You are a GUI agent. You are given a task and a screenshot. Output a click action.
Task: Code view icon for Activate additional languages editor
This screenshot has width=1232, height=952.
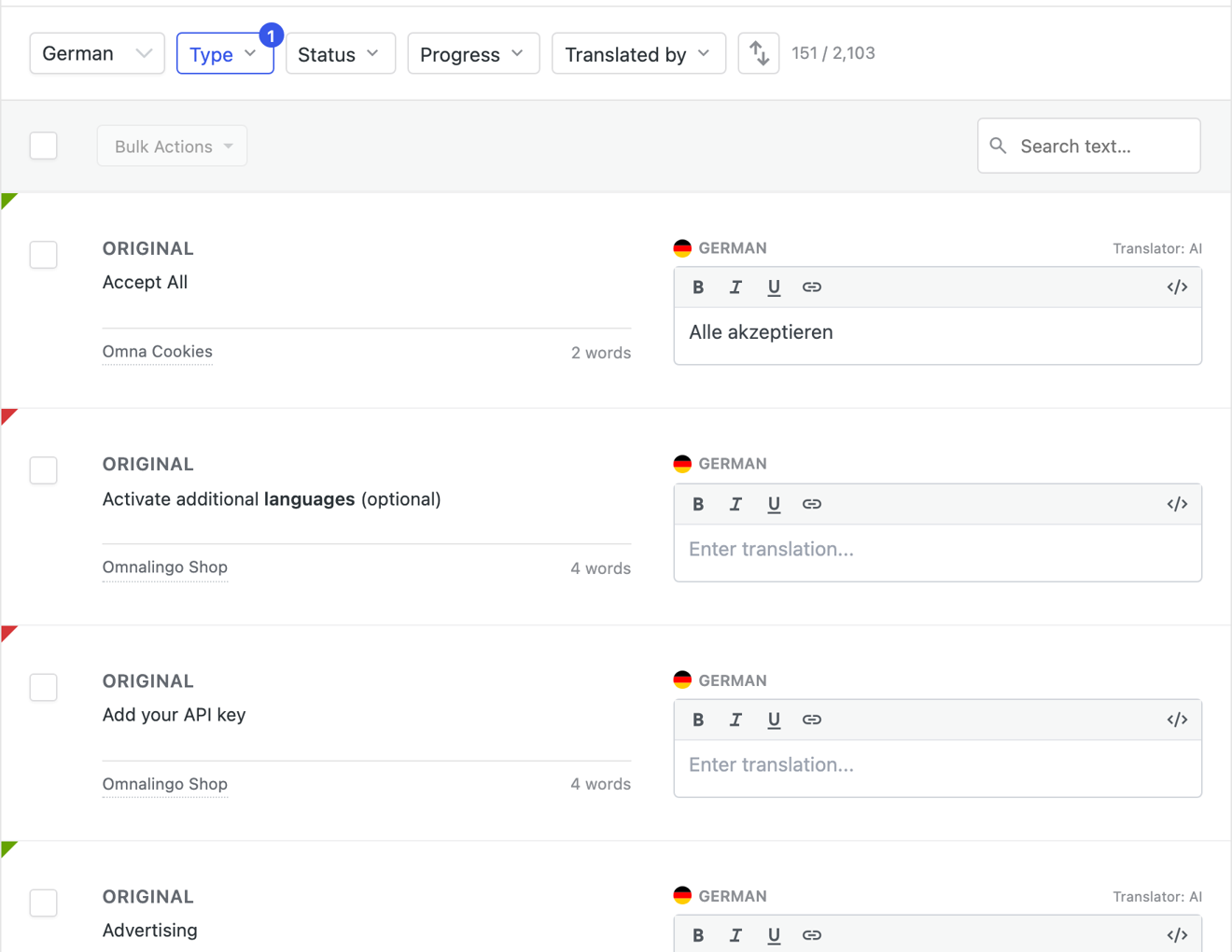point(1177,504)
